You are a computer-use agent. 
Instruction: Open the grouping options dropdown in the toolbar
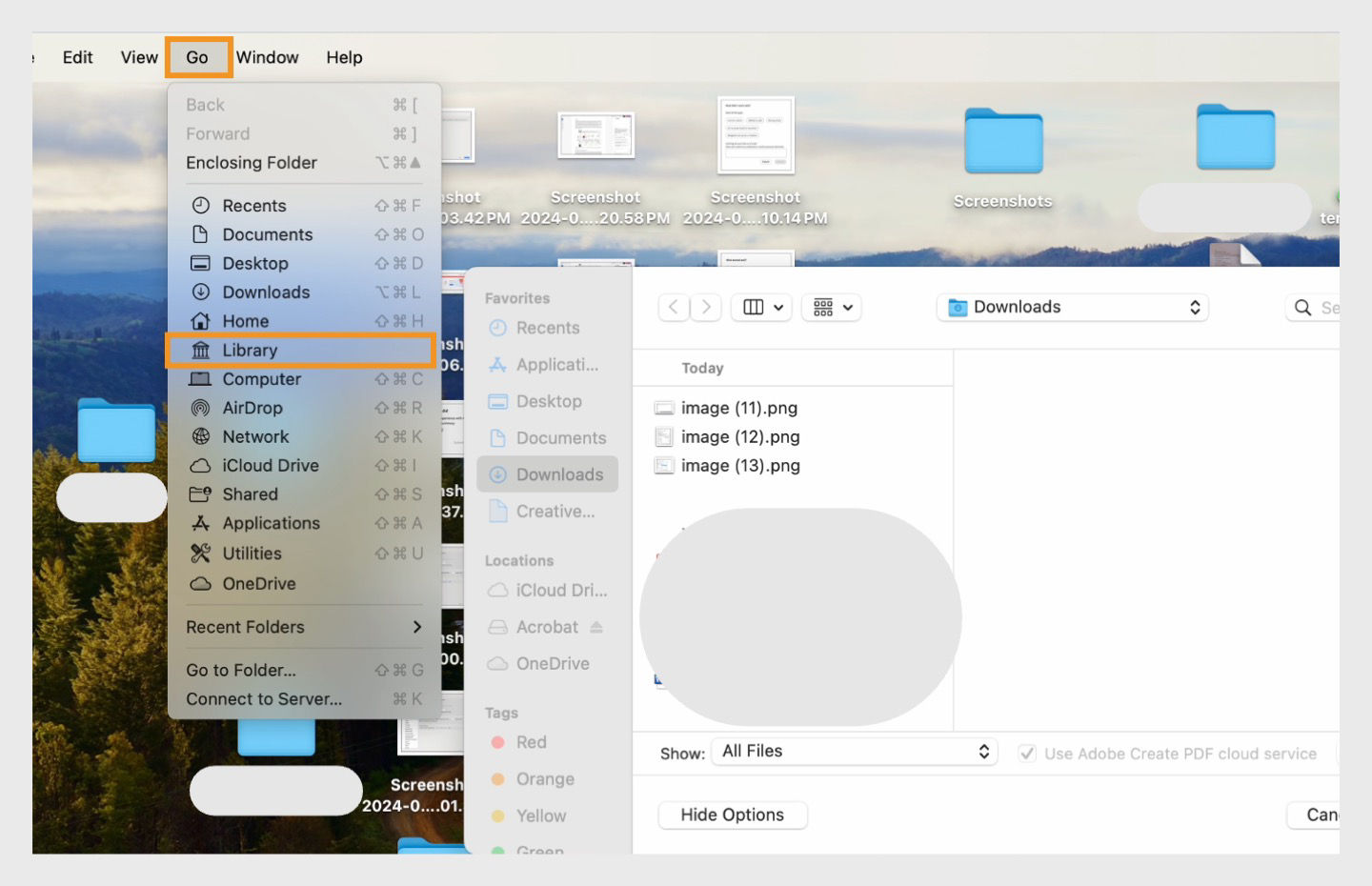coord(831,307)
